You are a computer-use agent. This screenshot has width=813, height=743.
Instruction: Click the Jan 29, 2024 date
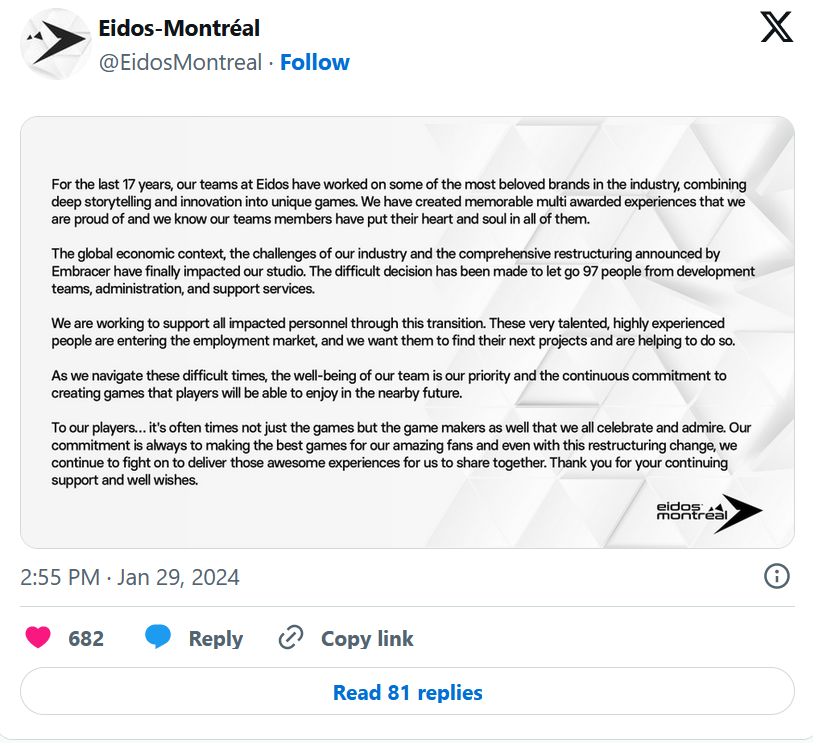coord(178,577)
